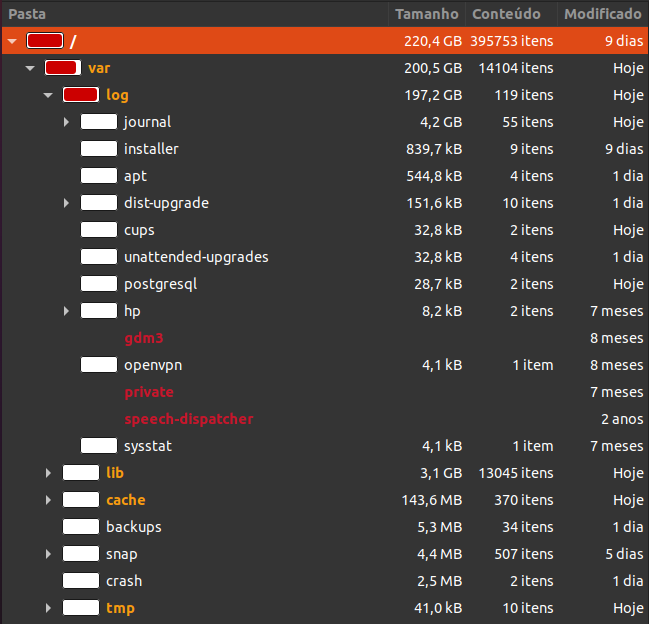Click 14104 itens in var row
This screenshot has height=624, width=649.
(516, 68)
